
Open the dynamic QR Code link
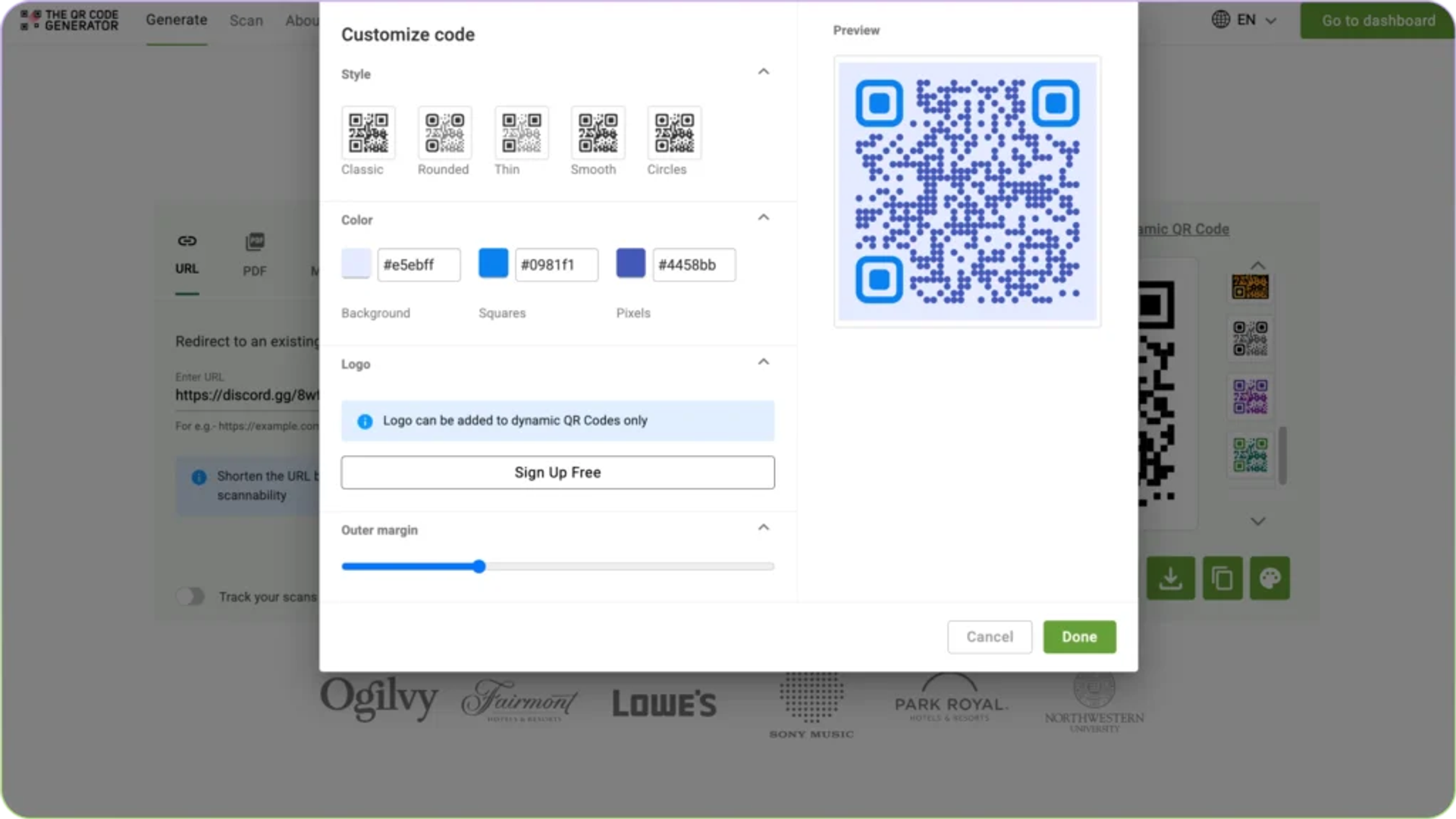tap(1183, 229)
